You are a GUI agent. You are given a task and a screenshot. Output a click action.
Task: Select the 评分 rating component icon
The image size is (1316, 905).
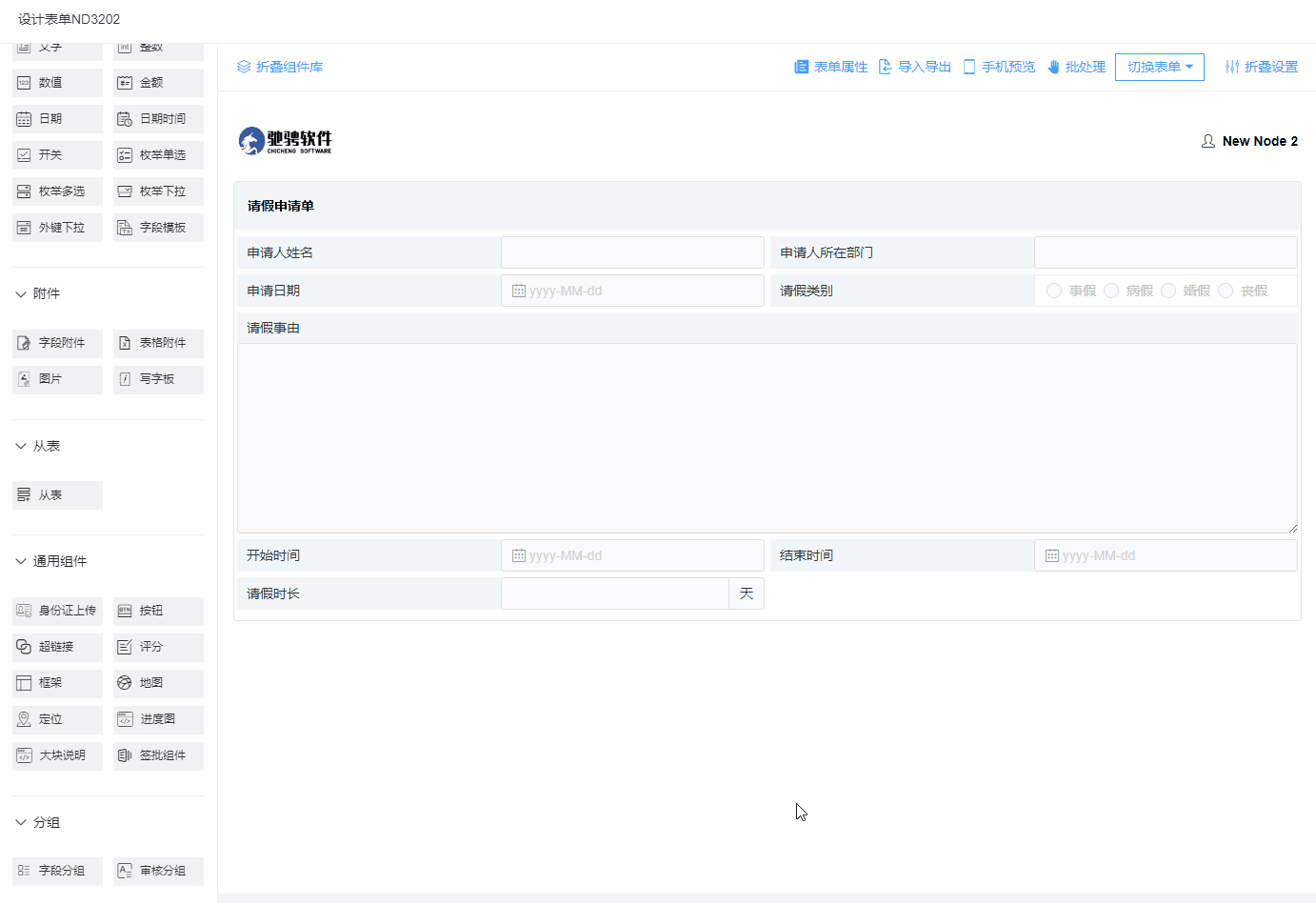pyautogui.click(x=125, y=647)
